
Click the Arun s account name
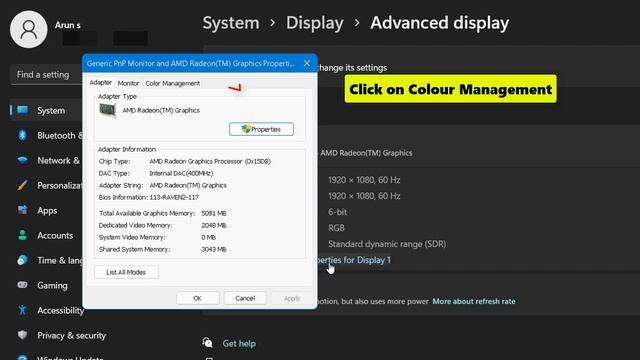tap(68, 25)
